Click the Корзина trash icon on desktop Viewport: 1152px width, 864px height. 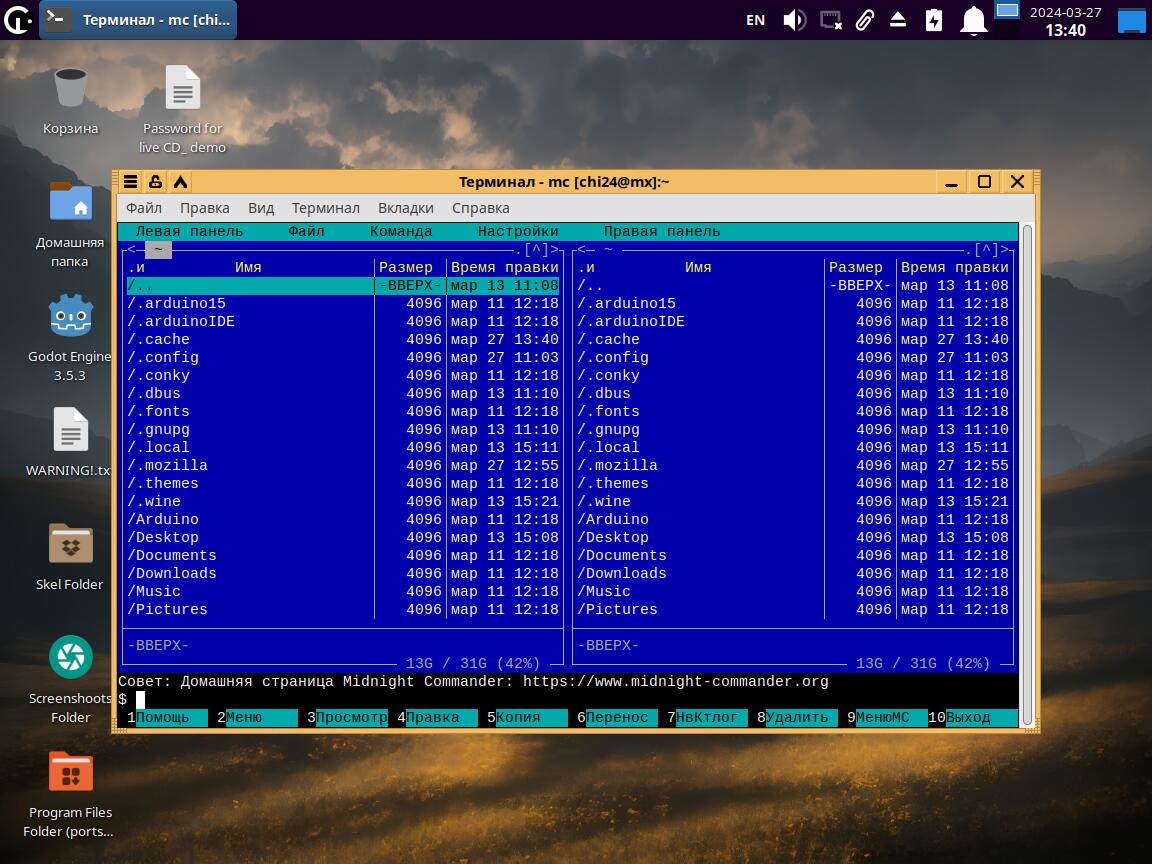pyautogui.click(x=70, y=88)
